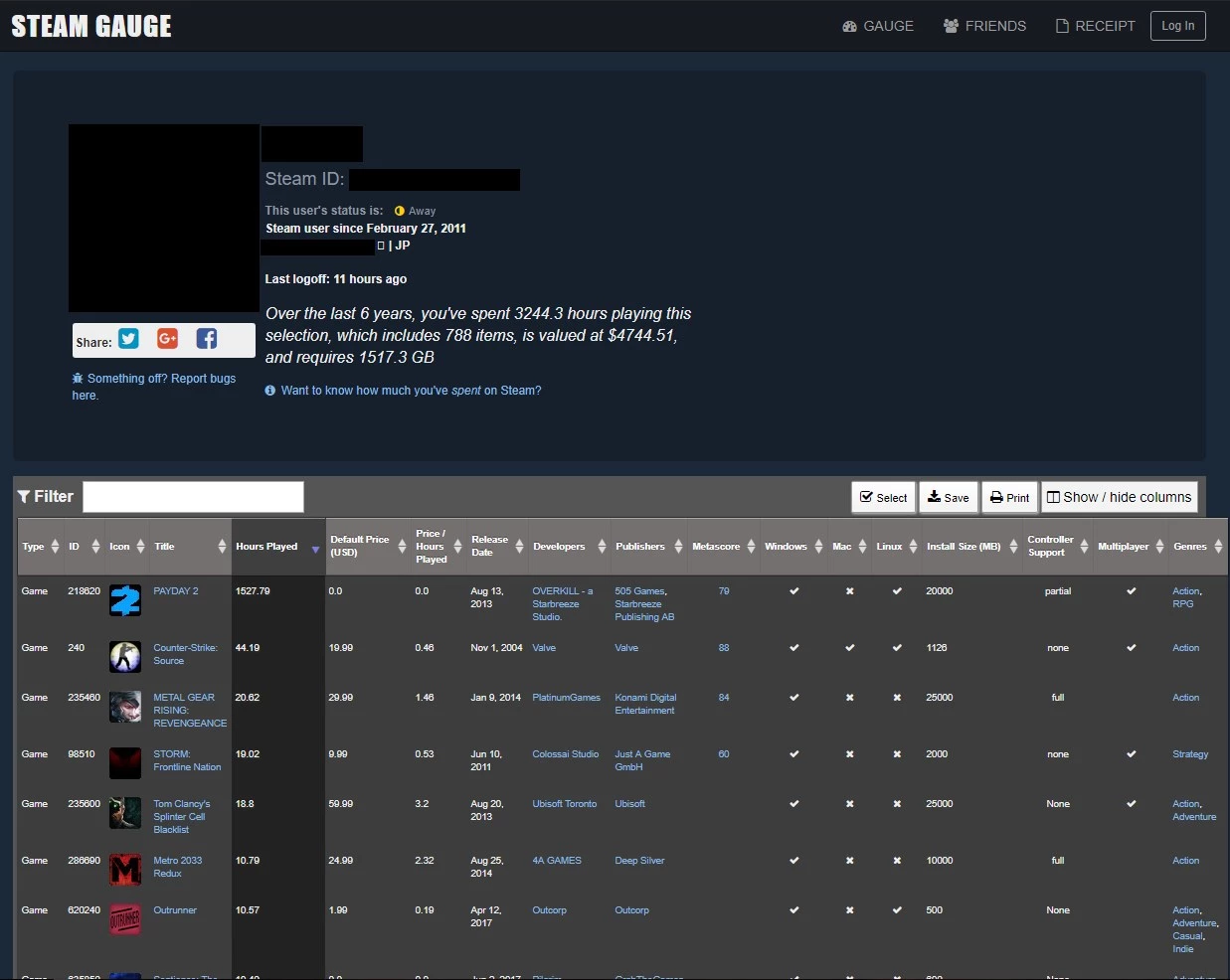This screenshot has height=980, width=1230.
Task: Sort by Mac column
Action: (x=849, y=547)
